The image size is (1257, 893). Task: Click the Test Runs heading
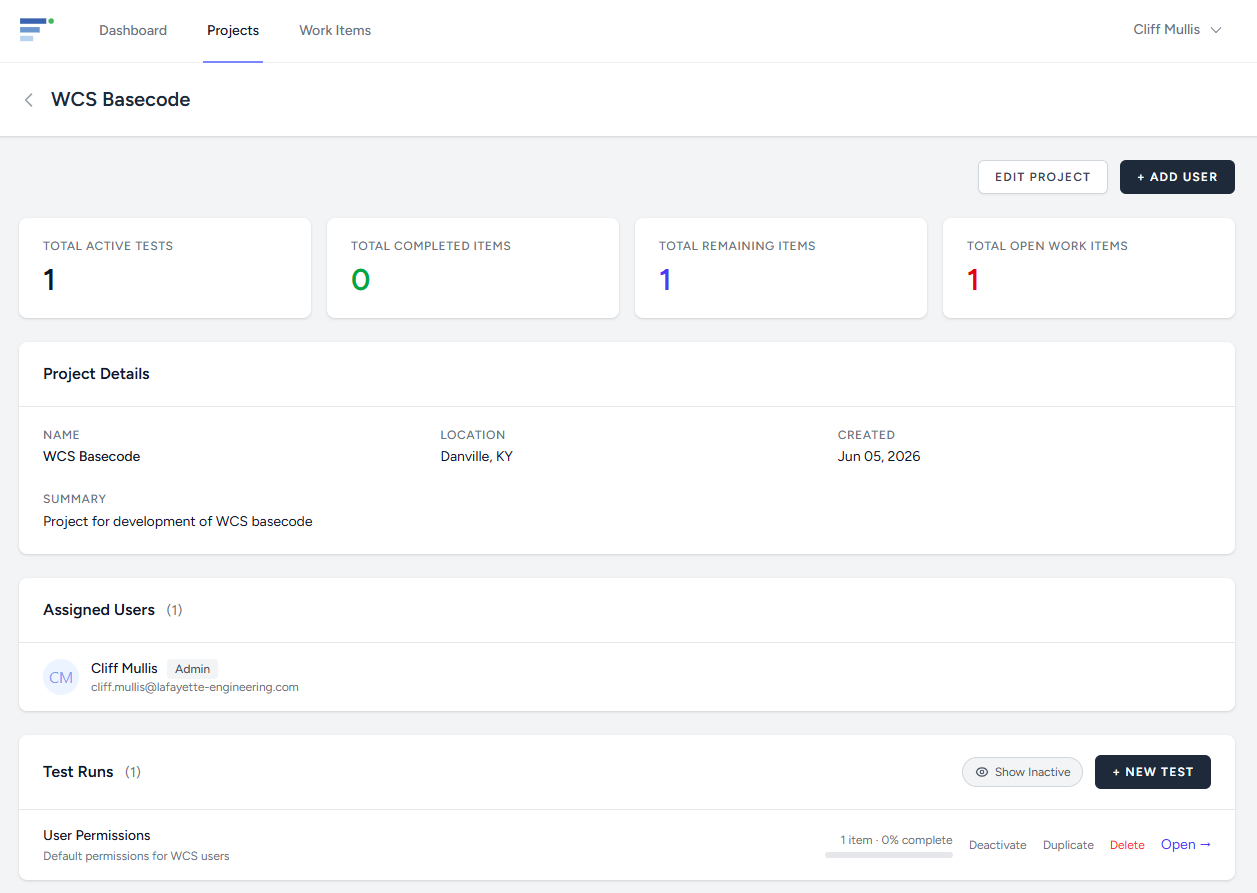coord(78,772)
